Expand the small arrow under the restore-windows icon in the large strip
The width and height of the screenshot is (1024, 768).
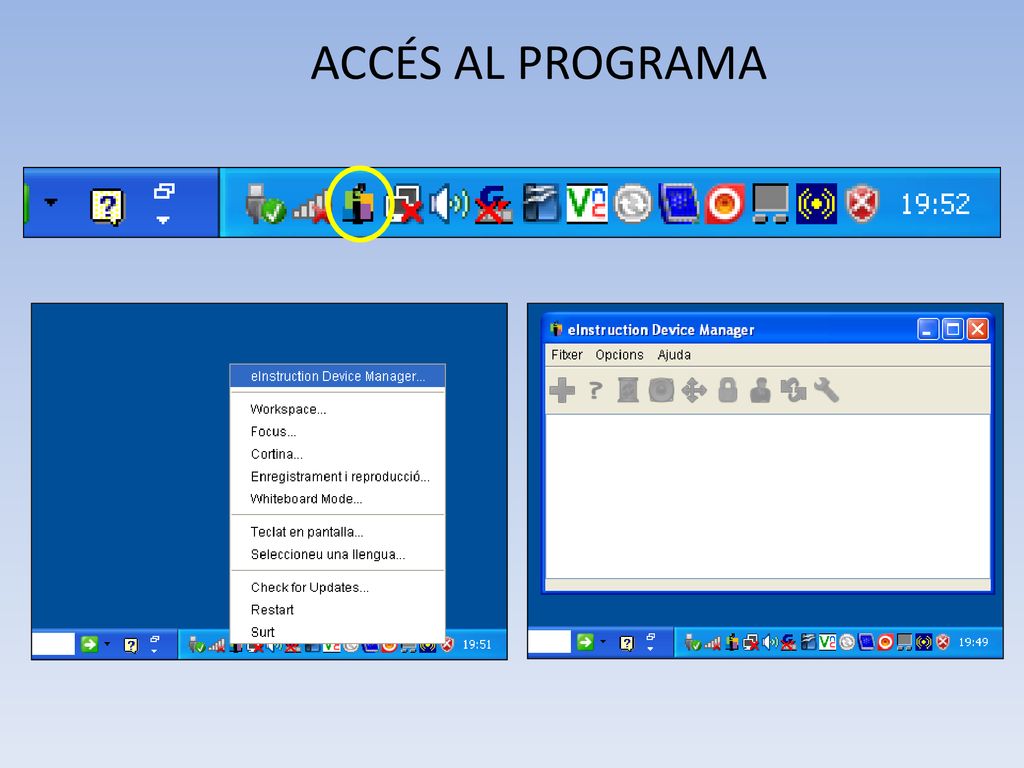[163, 220]
